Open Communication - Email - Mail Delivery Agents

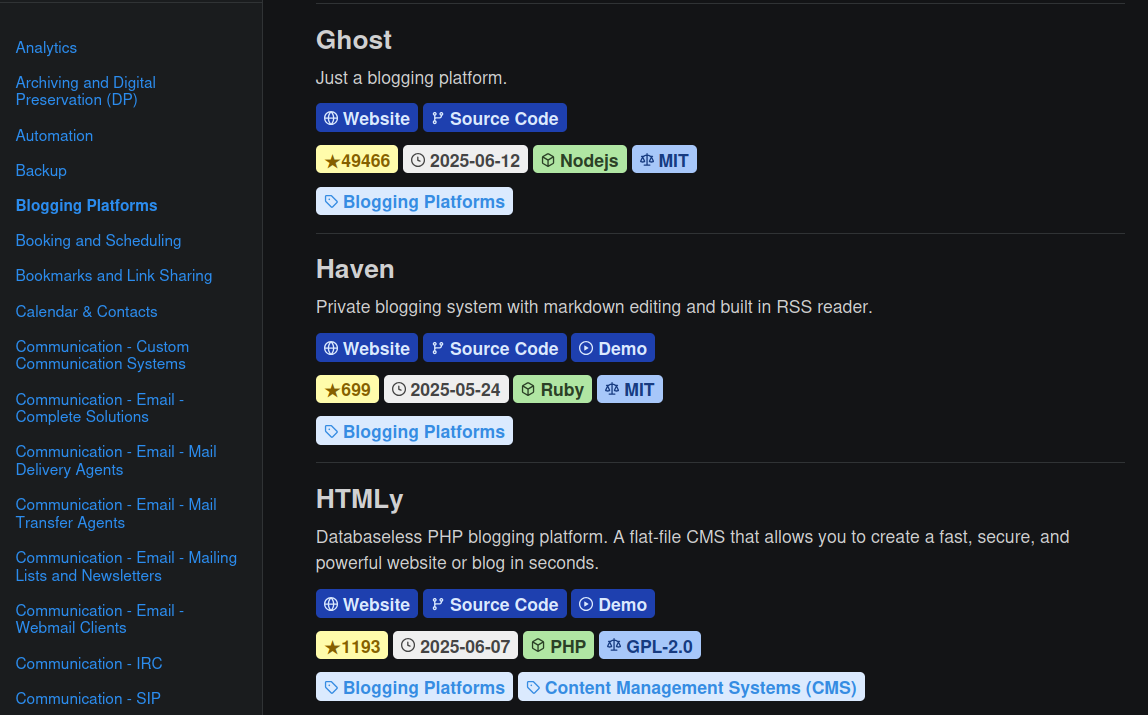(x=116, y=460)
